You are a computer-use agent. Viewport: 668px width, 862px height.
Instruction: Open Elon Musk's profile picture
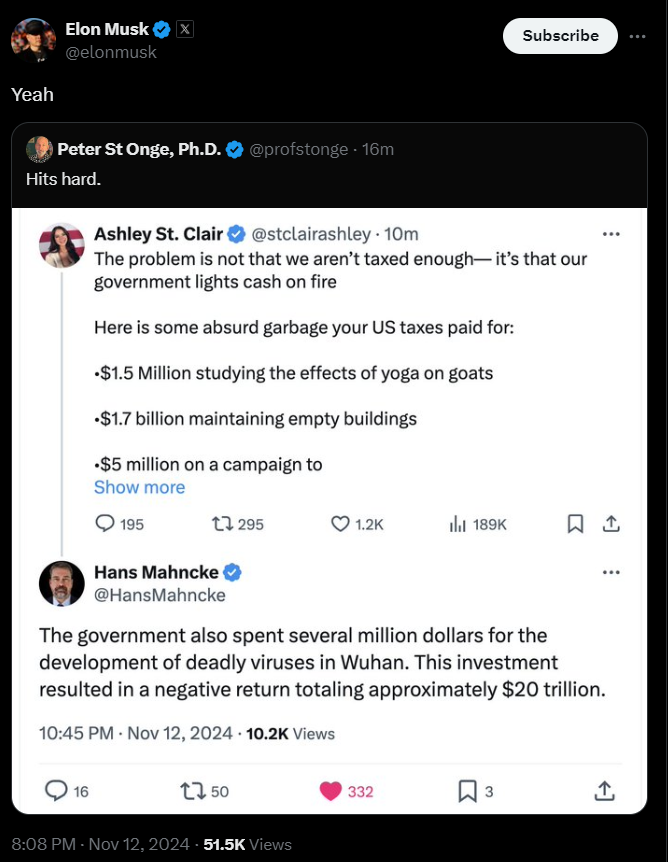pyautogui.click(x=32, y=40)
